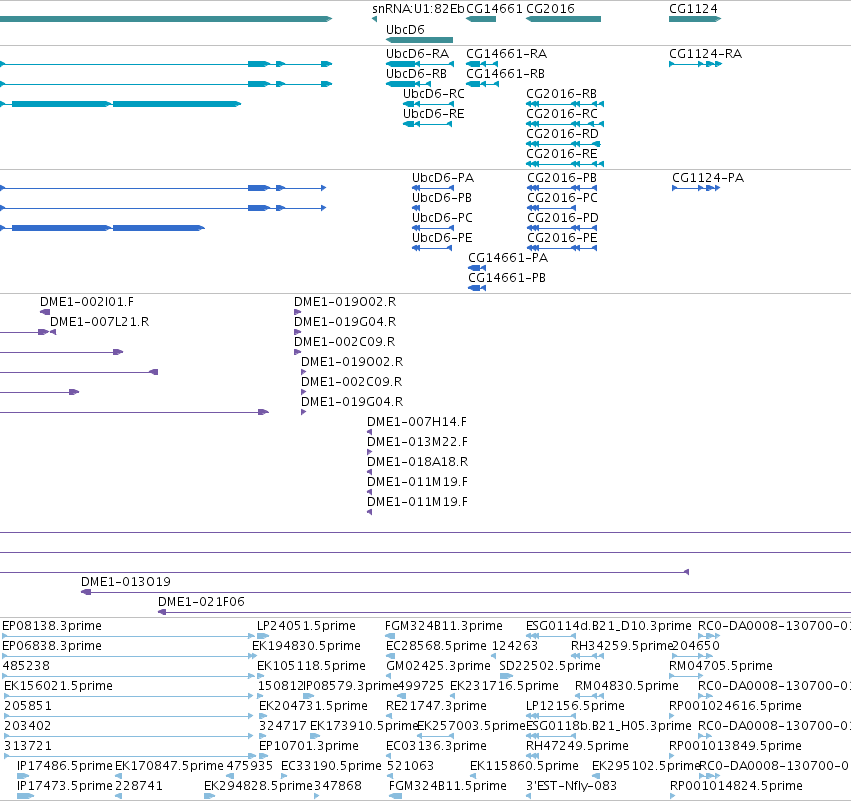The height and width of the screenshot is (801, 851).
Task: Open the EK156021.5prime EST label
Action: pos(58,686)
